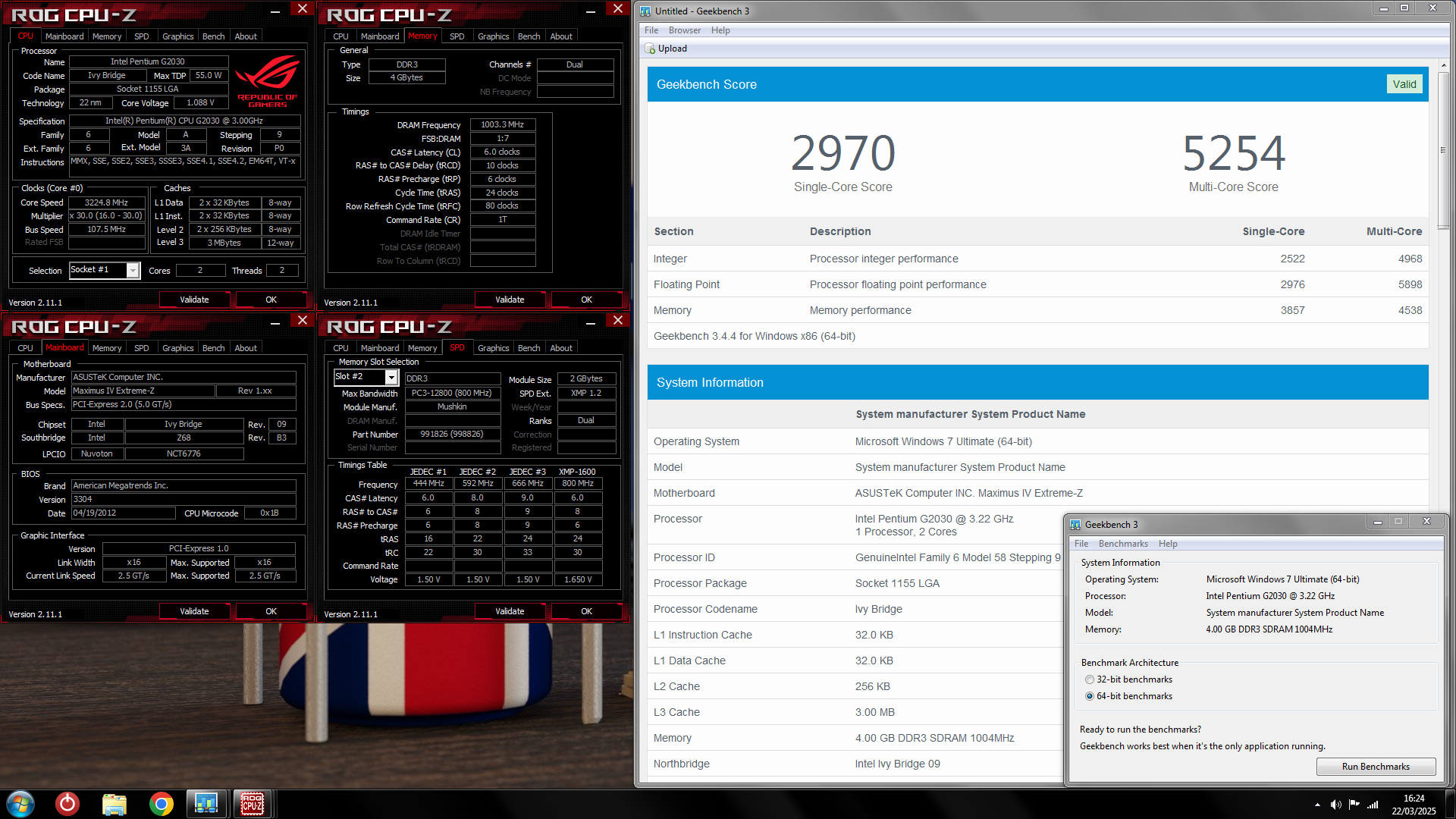Open the File menu in Untitled Geekbench window
Viewport: 1456px width, 819px height.
click(651, 30)
